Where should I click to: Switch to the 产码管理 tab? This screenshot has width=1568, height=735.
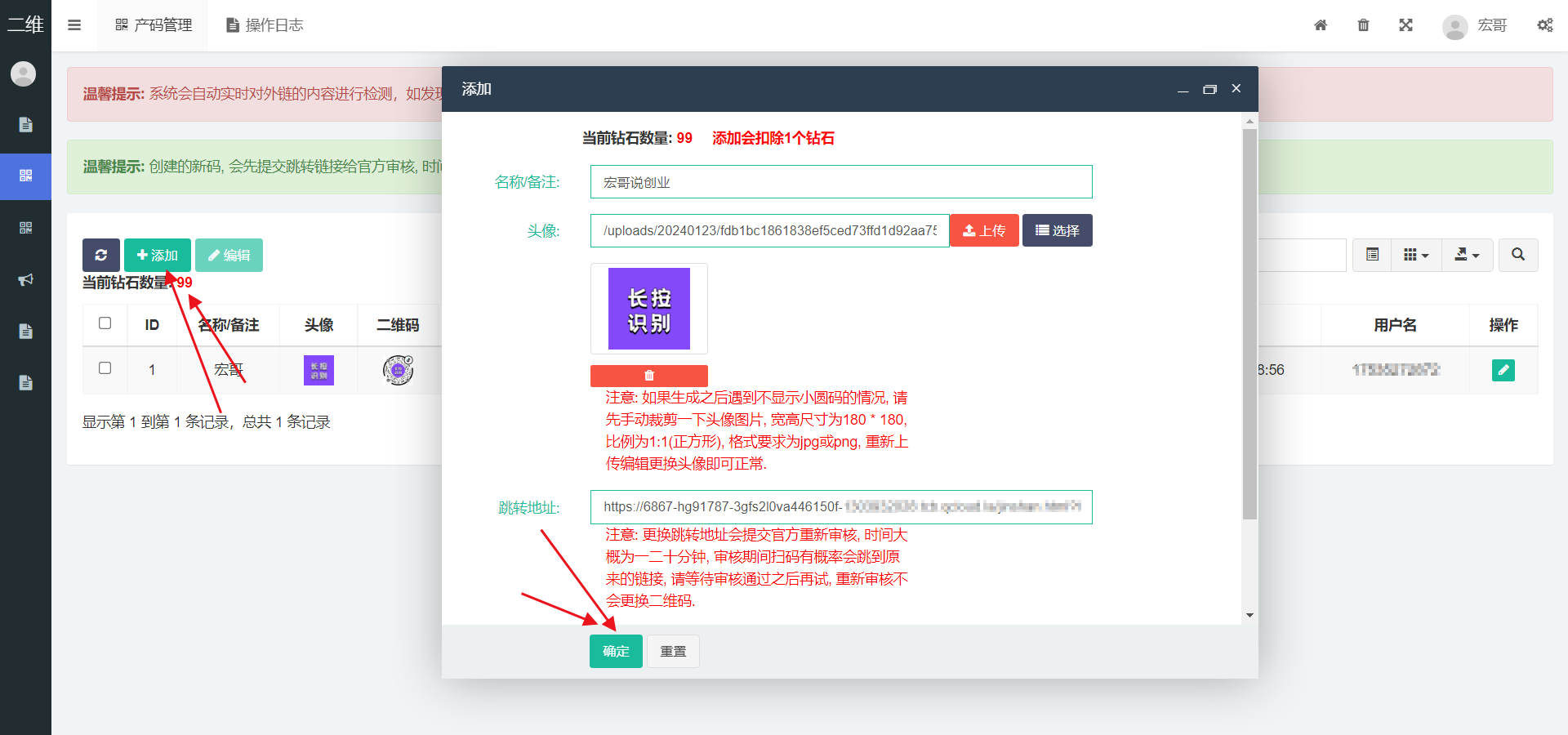point(154,25)
